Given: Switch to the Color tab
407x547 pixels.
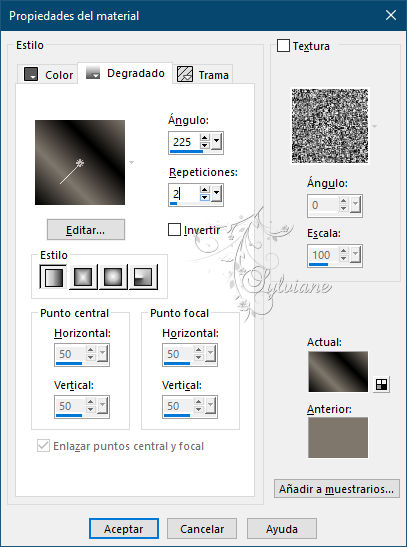Looking at the screenshot, I should [x=47, y=74].
